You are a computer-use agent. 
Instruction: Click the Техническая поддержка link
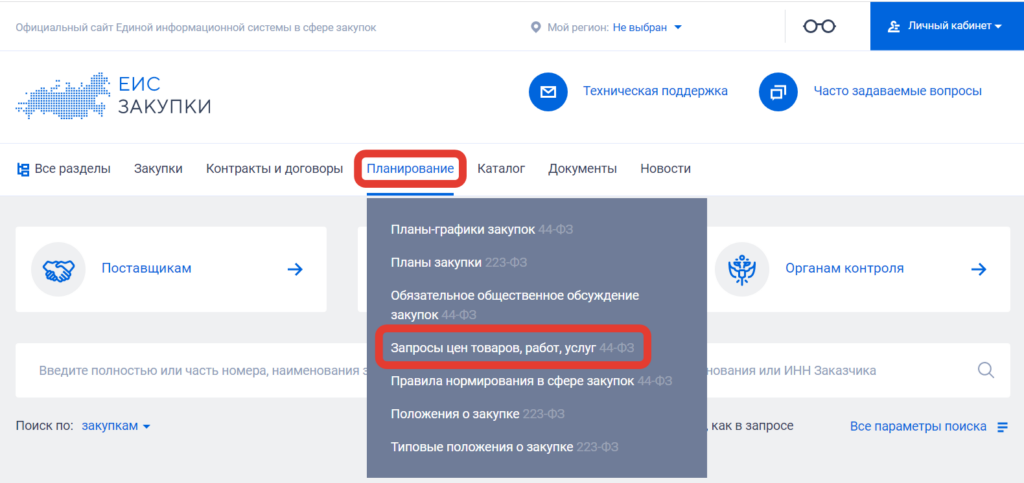click(655, 92)
